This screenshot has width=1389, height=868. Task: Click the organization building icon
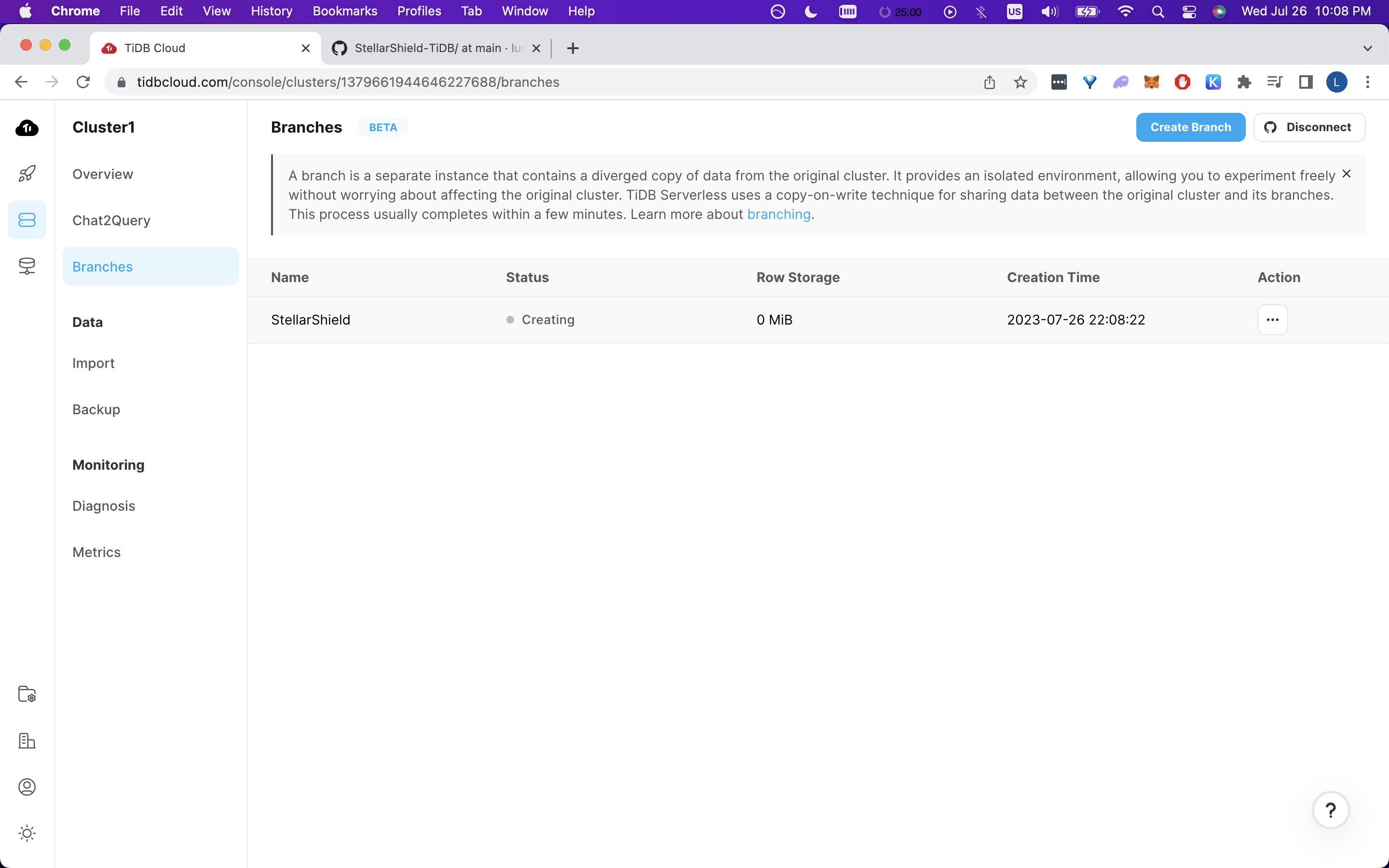tap(27, 741)
